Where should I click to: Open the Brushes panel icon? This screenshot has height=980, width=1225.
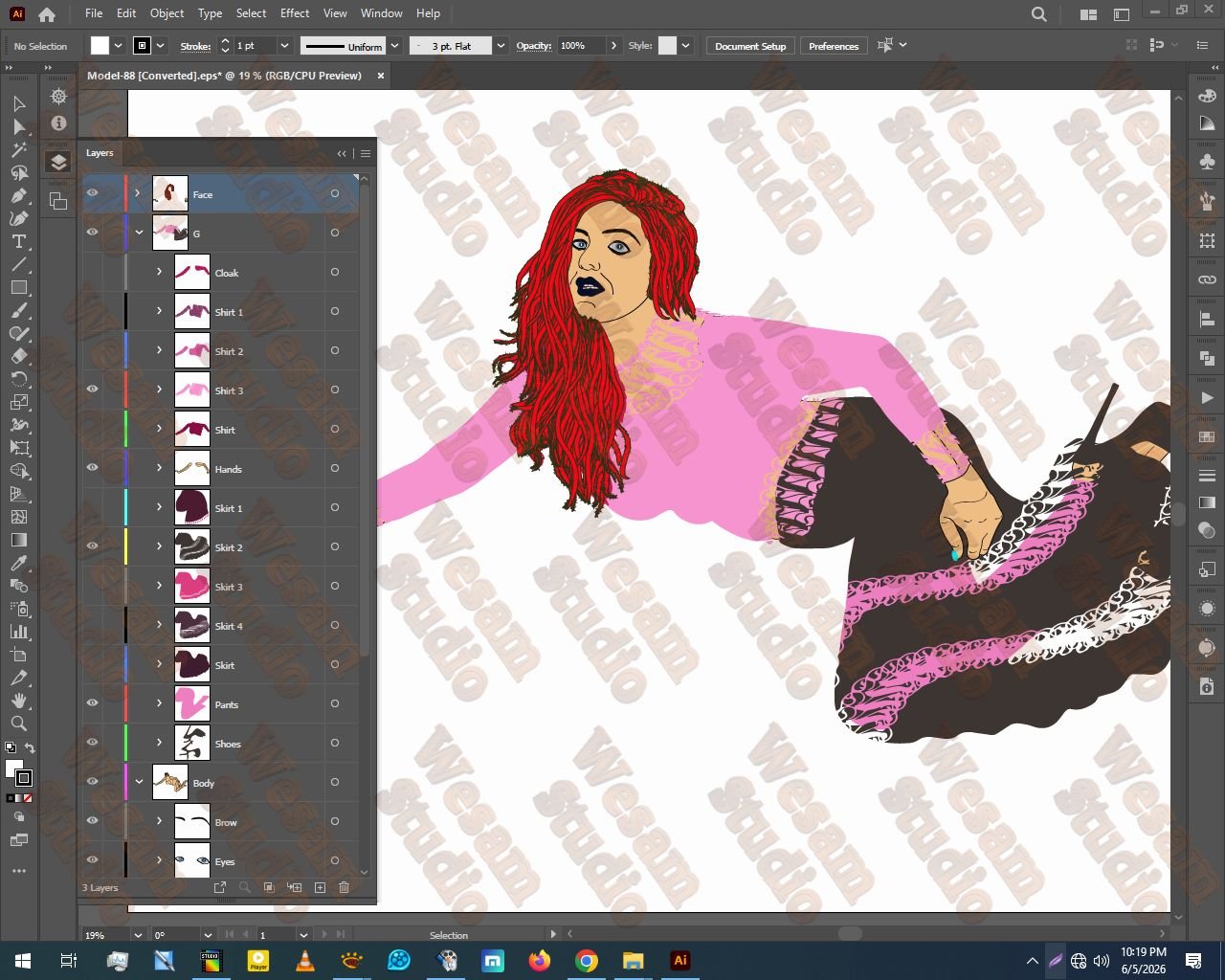1207,200
